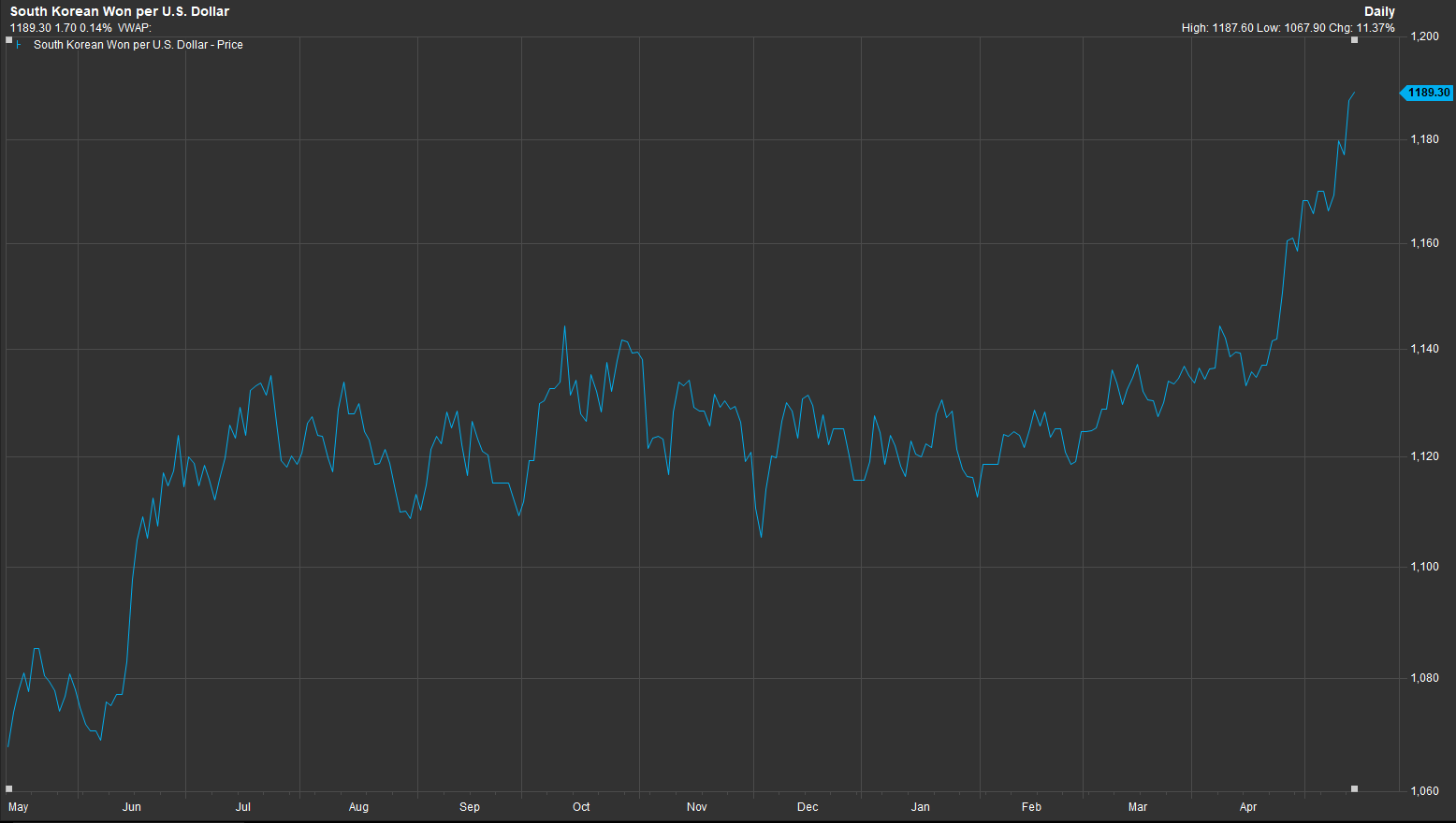
Task: Click the South Korean Won per U.S. Dollar title
Action: pyautogui.click(x=117, y=11)
